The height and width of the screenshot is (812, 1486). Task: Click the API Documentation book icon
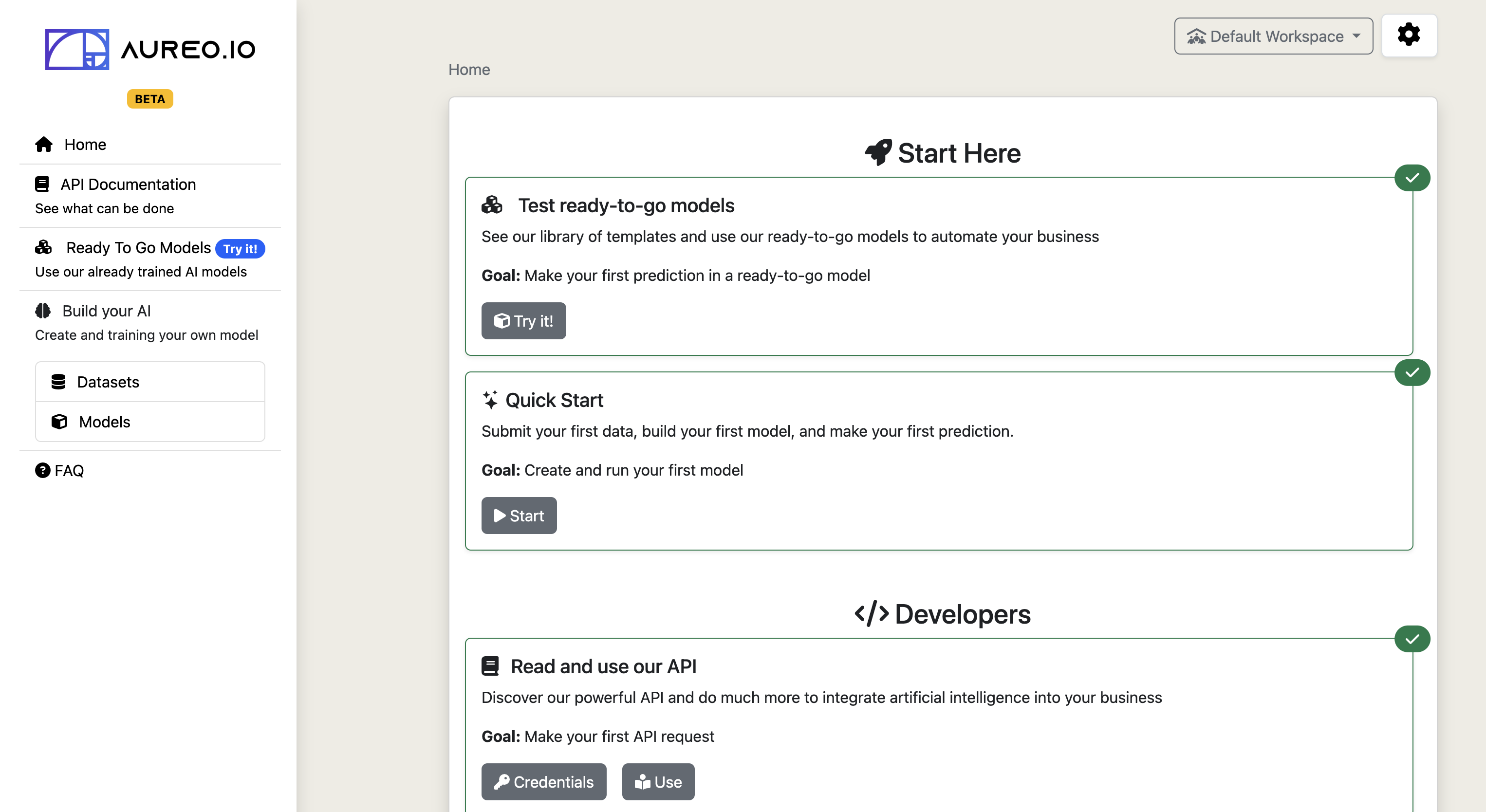(41, 184)
